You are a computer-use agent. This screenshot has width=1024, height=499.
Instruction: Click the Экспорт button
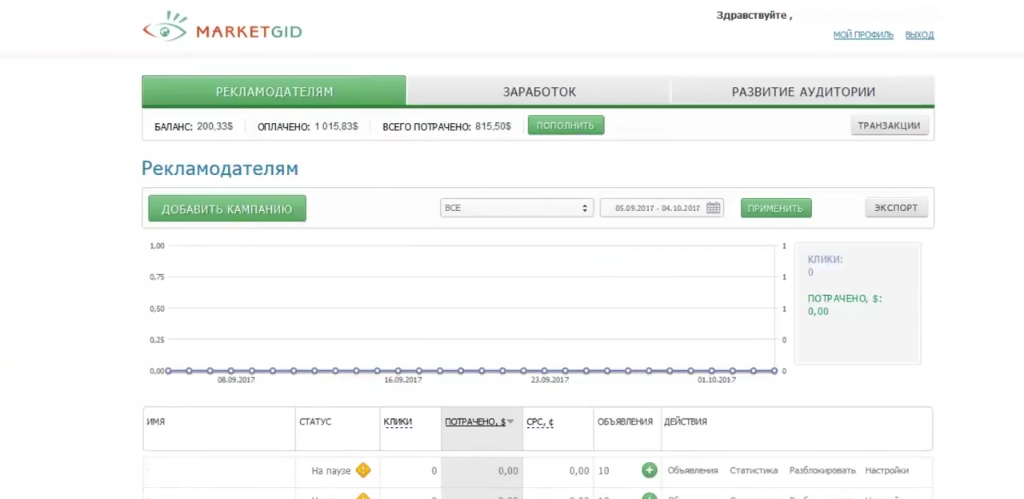point(896,208)
